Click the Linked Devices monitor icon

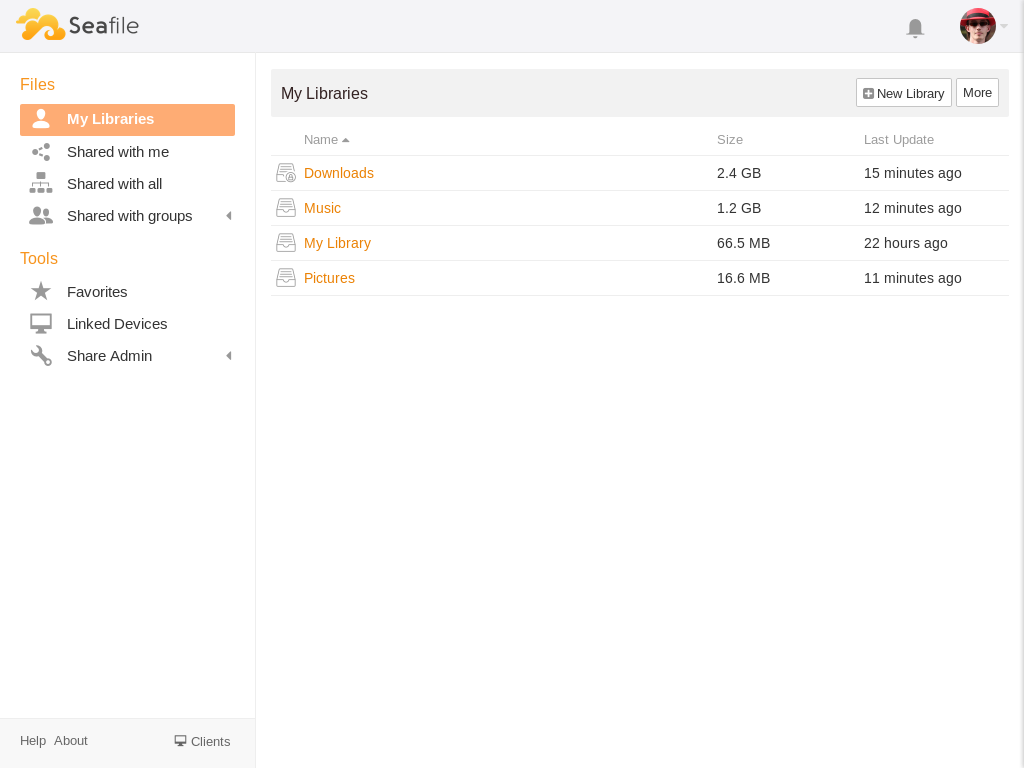tap(41, 324)
